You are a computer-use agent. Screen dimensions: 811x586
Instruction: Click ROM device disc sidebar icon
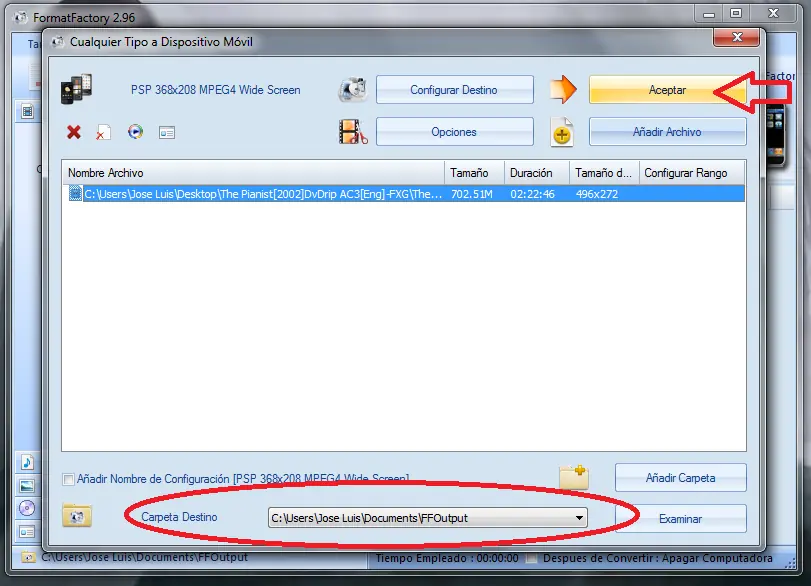(x=27, y=508)
